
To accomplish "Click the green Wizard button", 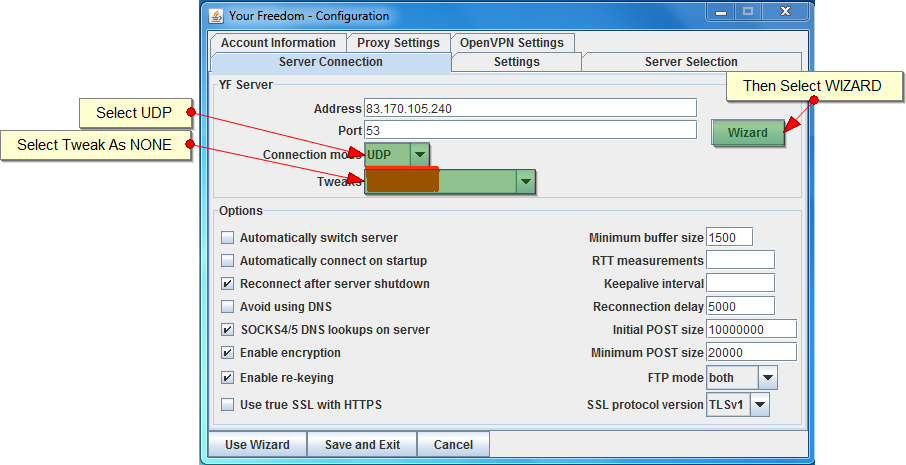I will [x=748, y=132].
